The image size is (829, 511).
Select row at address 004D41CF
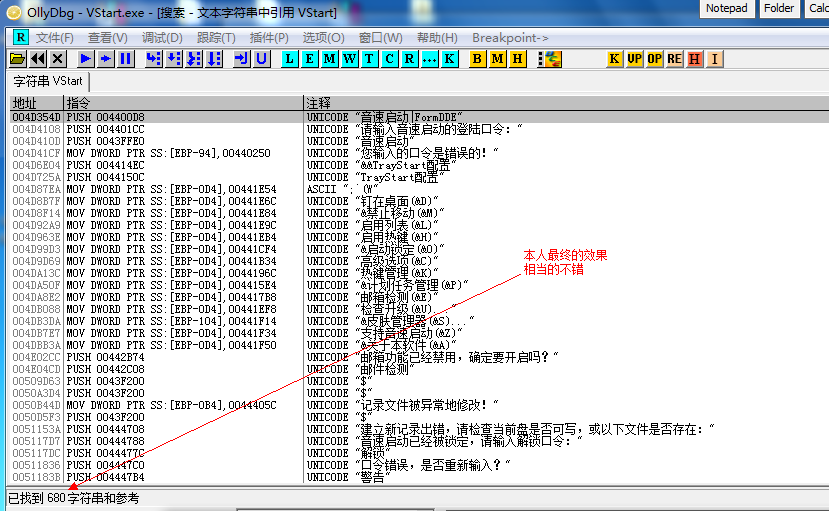[419, 153]
